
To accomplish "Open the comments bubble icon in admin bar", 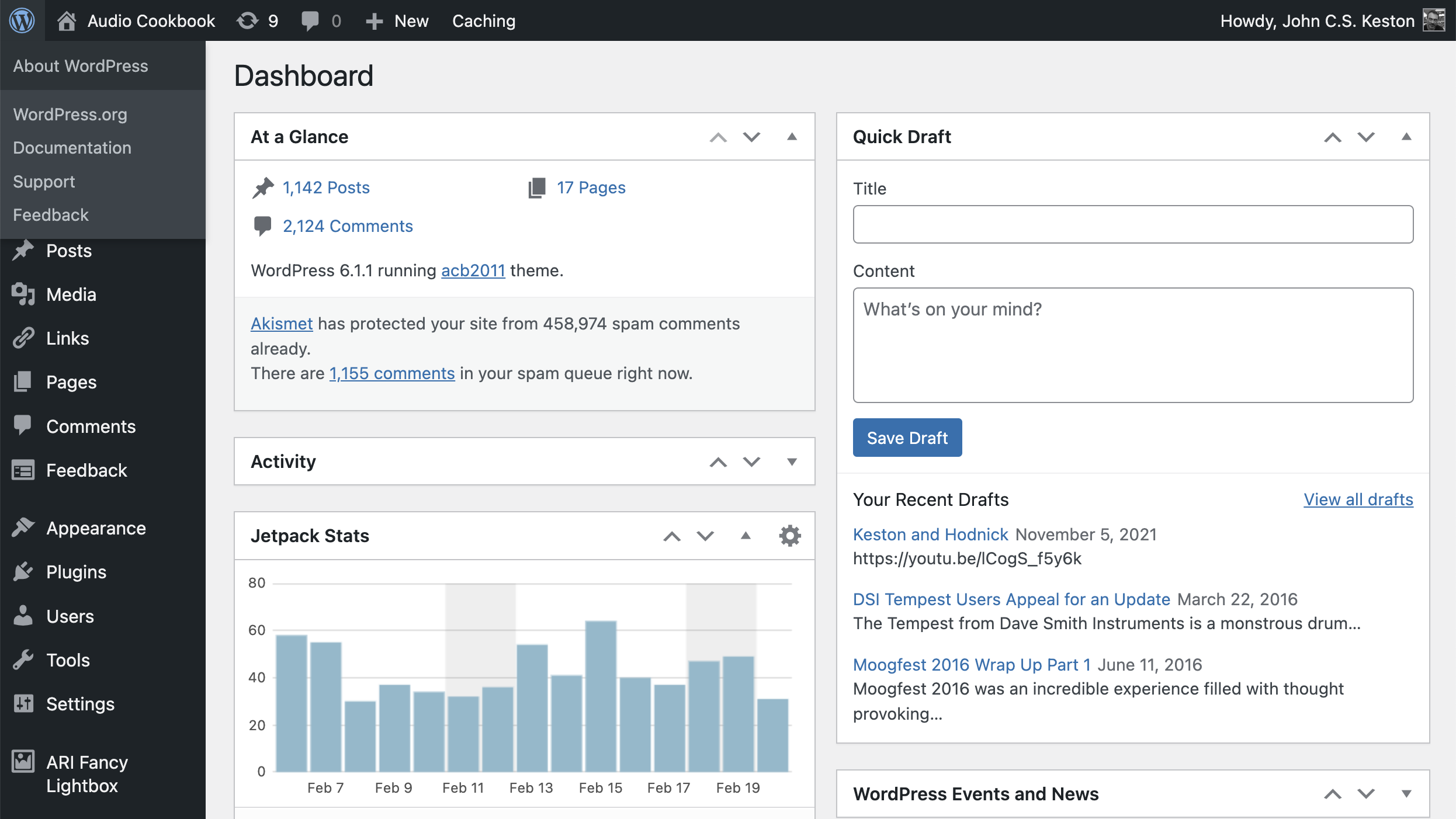I will click(x=310, y=21).
